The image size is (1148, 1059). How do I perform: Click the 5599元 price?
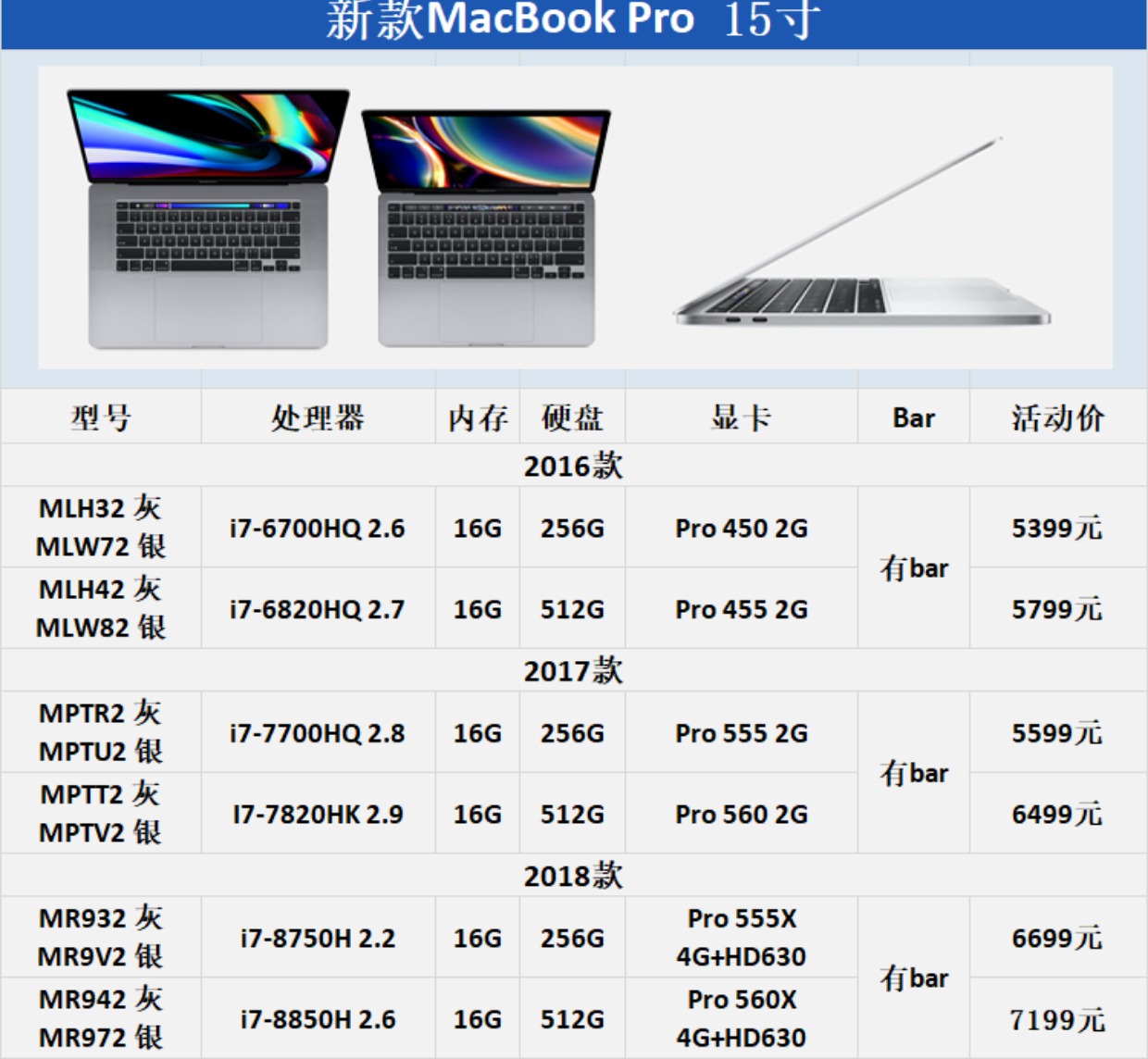point(1057,733)
